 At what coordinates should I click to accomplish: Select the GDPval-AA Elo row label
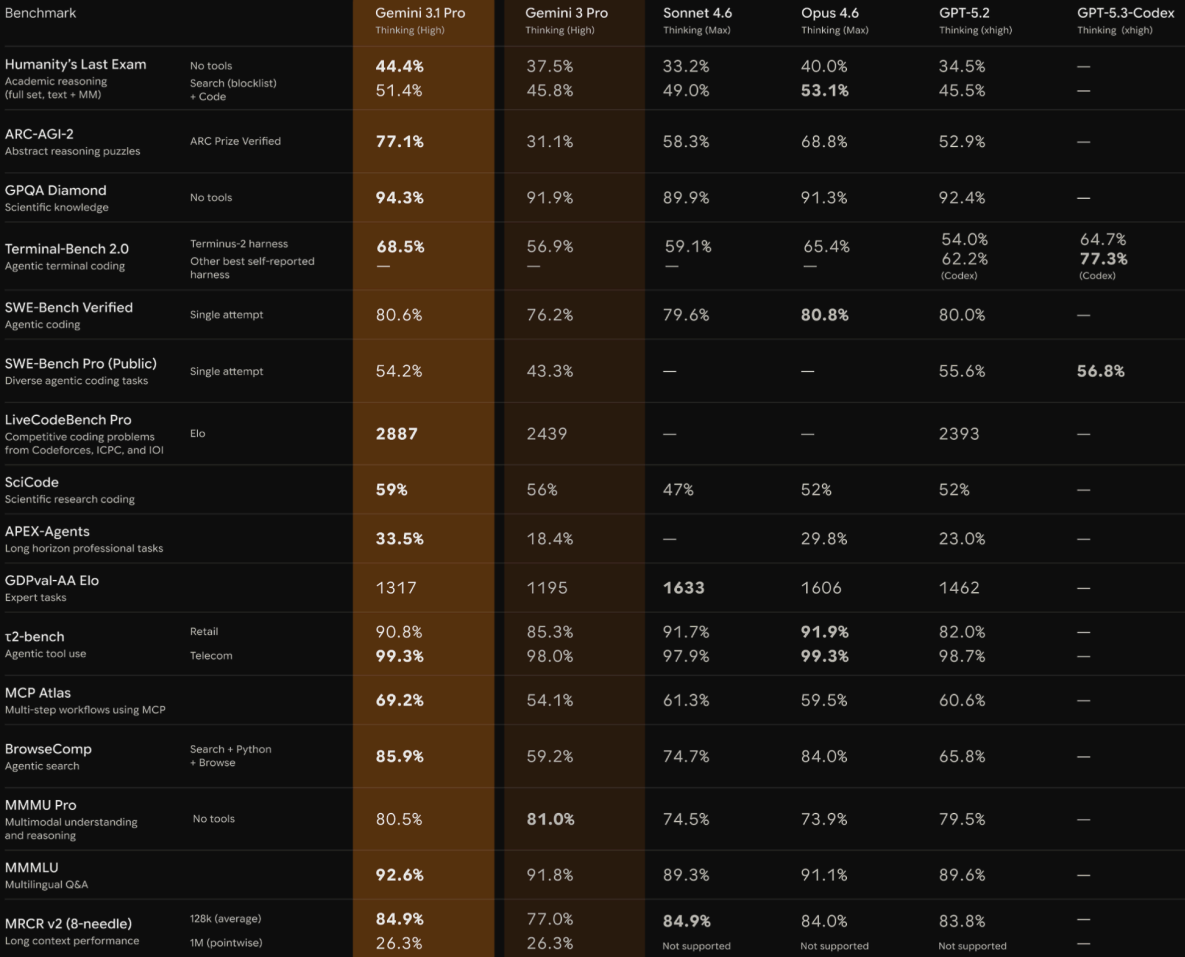click(52, 581)
